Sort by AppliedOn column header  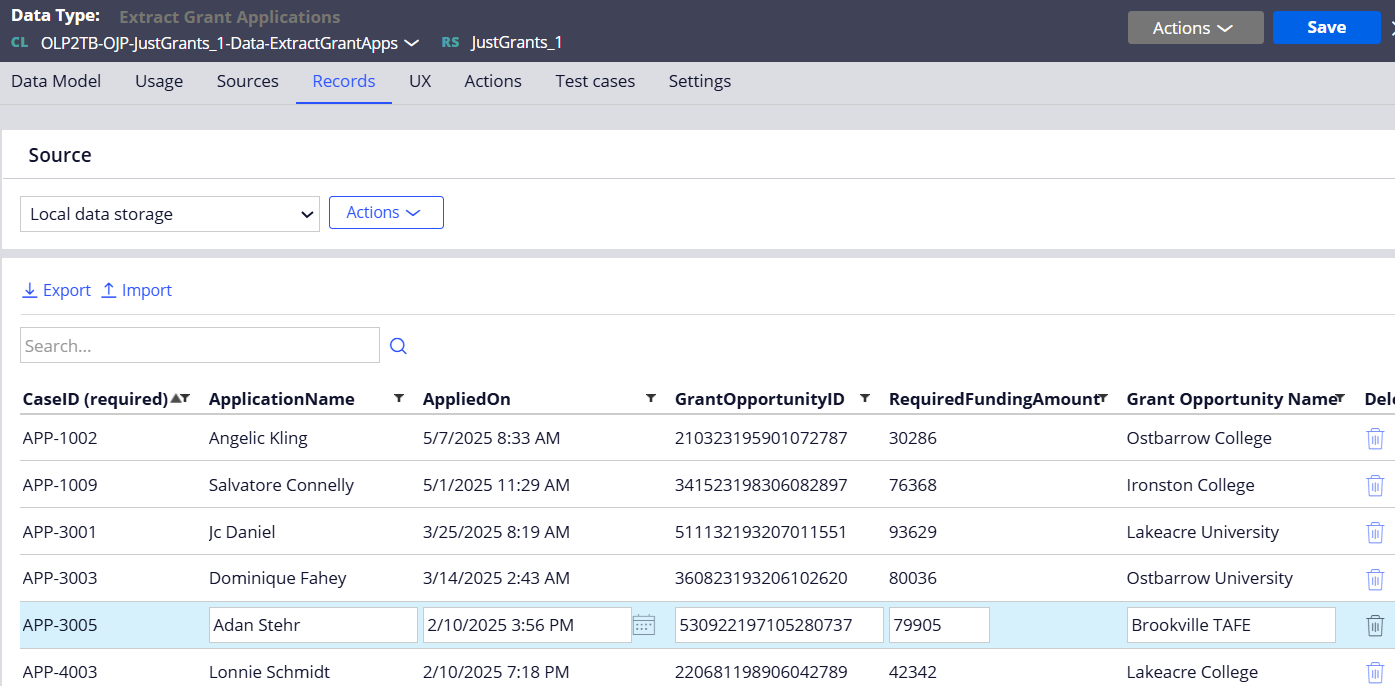(466, 399)
